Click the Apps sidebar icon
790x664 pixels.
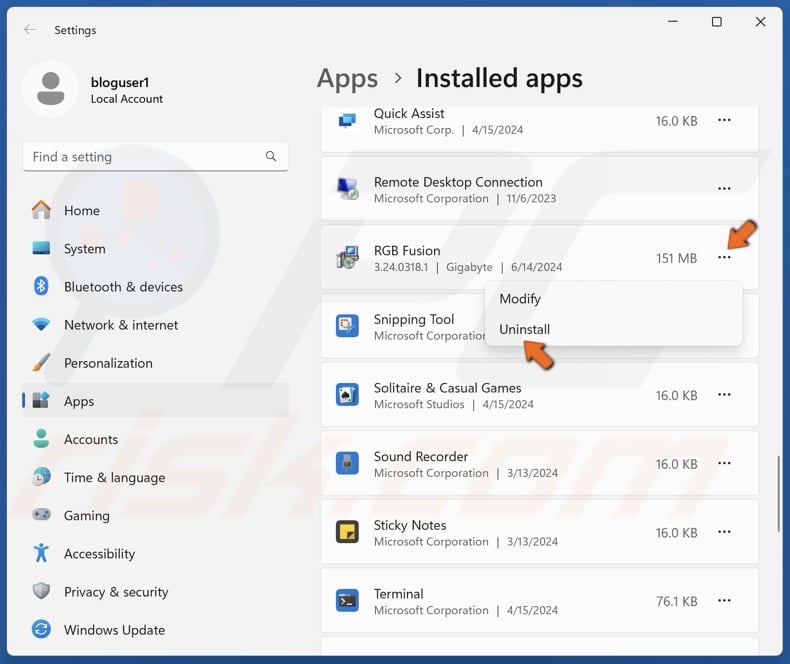(41, 401)
